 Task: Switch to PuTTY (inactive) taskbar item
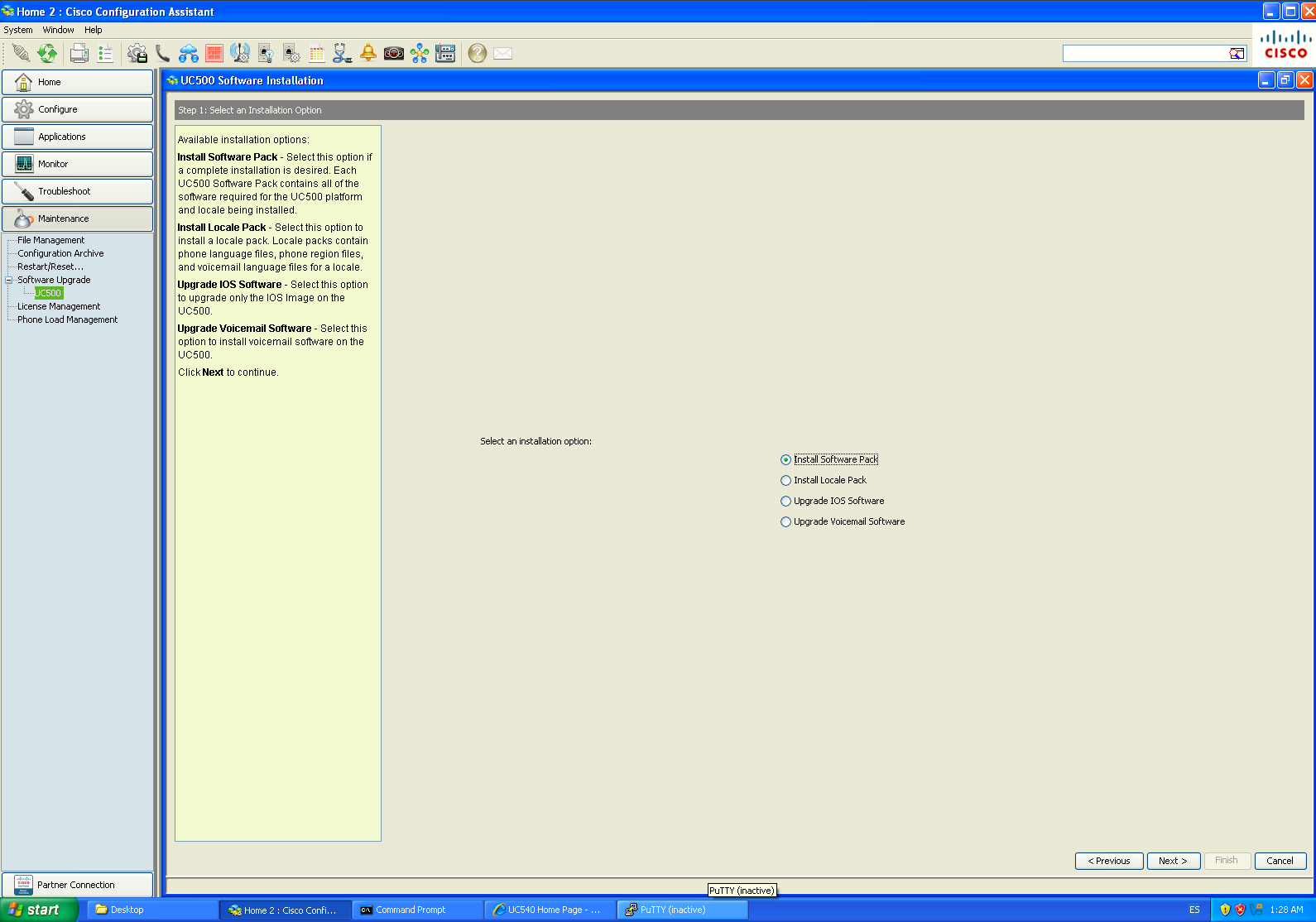(x=683, y=910)
